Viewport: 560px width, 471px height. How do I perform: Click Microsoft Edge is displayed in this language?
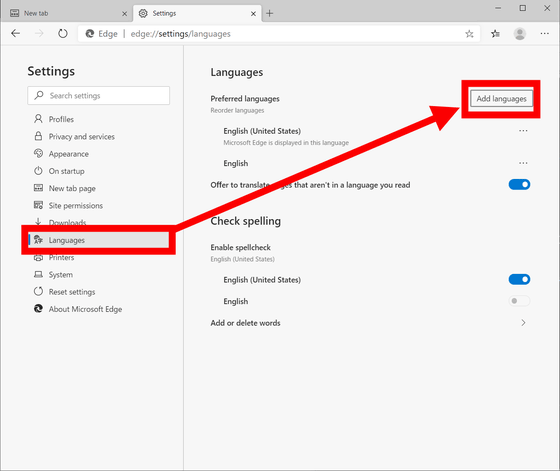(x=286, y=142)
